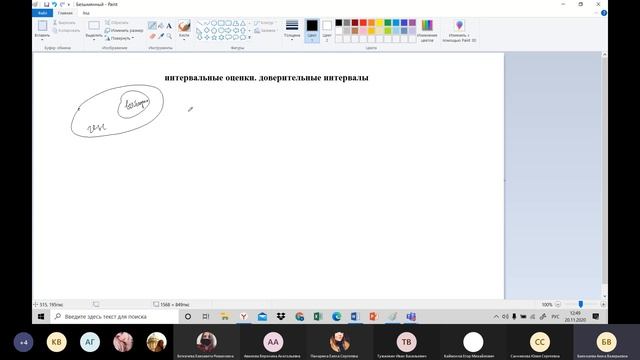
Task: Click the zoom out minus button
Action: coord(558,304)
